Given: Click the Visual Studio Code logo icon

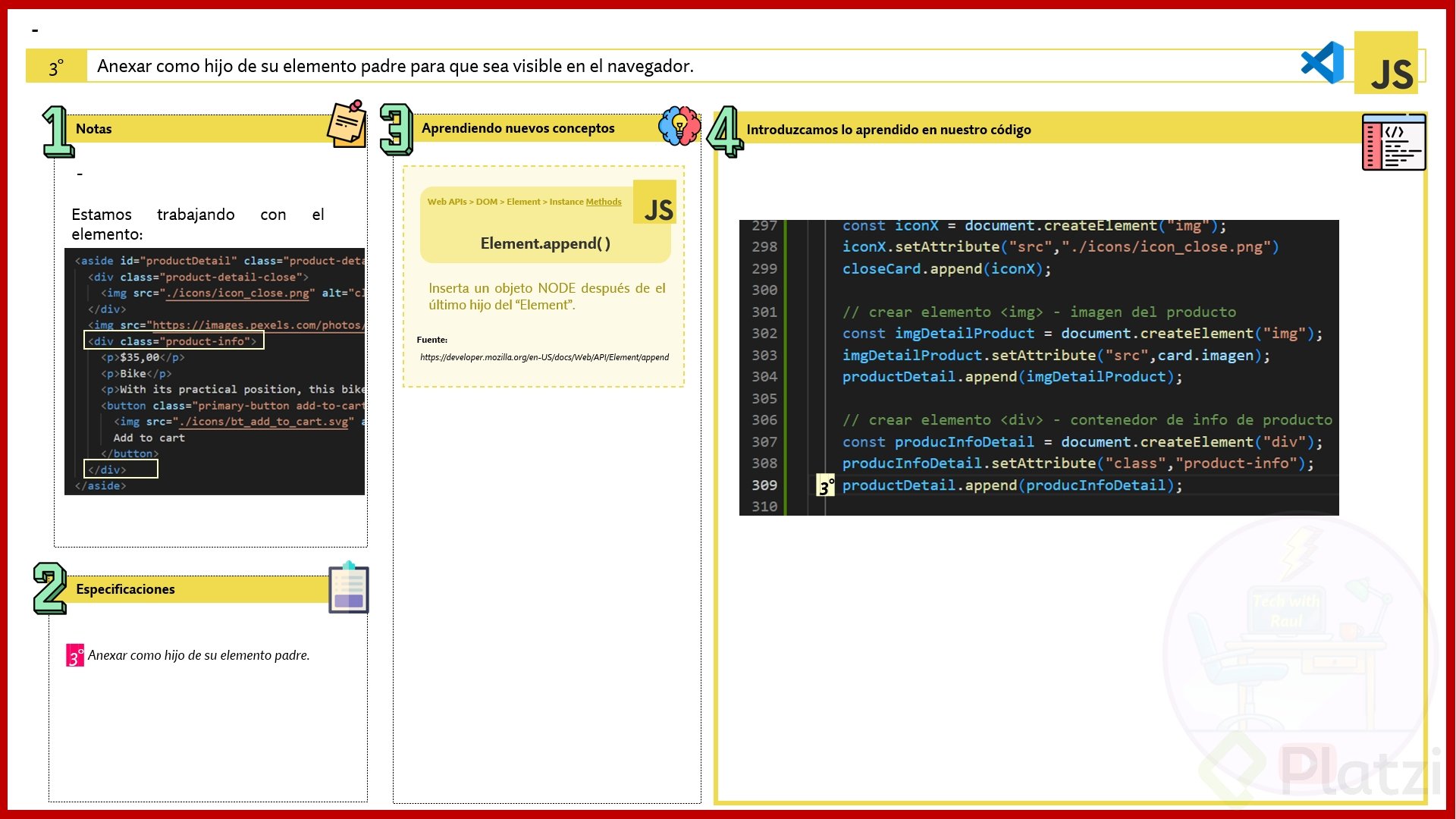Looking at the screenshot, I should coord(1323,63).
